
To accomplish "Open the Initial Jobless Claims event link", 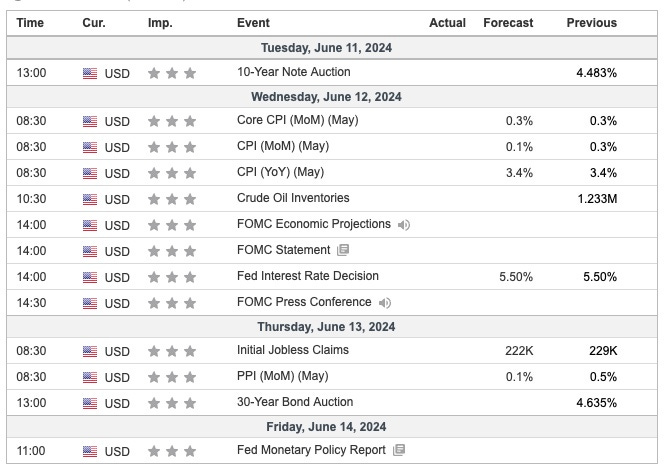I will (x=293, y=350).
